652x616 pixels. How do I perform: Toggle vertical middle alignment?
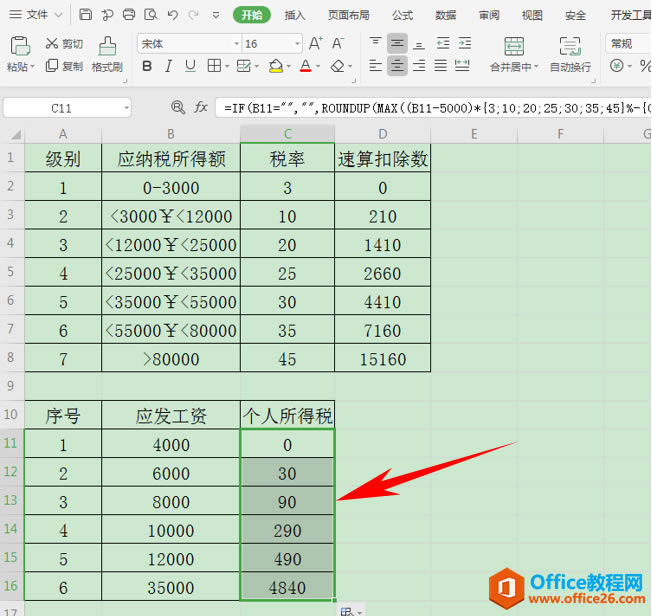397,43
